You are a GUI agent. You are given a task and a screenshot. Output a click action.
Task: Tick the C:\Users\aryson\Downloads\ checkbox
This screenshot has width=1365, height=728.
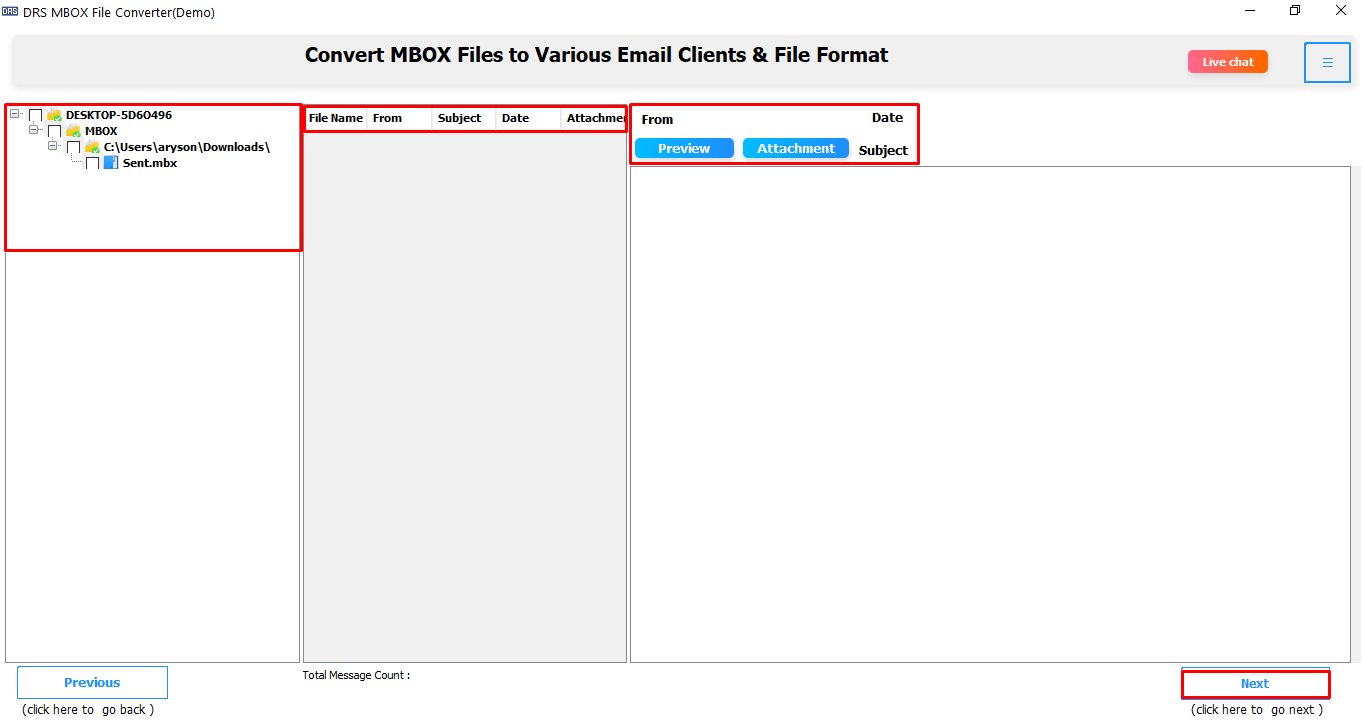74,148
